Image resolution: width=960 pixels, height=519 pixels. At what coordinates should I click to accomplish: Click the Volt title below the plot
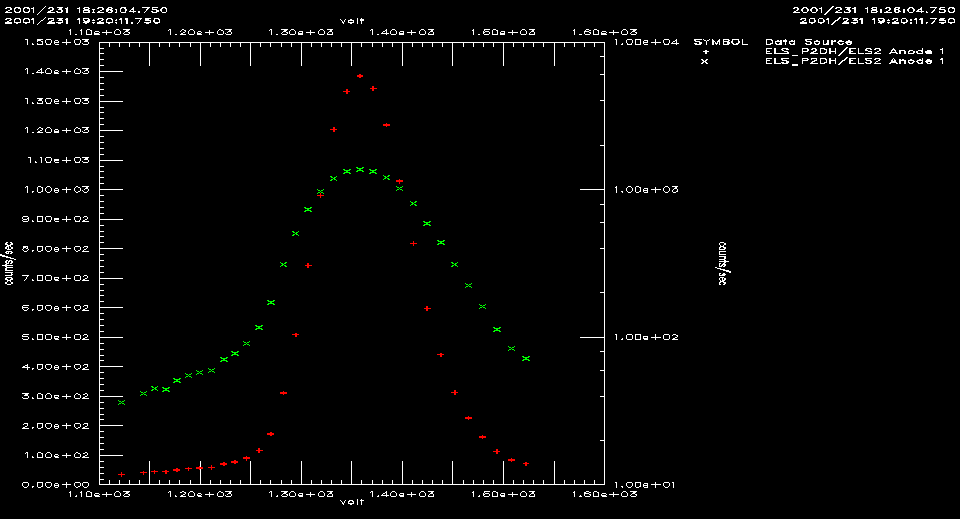pos(352,502)
